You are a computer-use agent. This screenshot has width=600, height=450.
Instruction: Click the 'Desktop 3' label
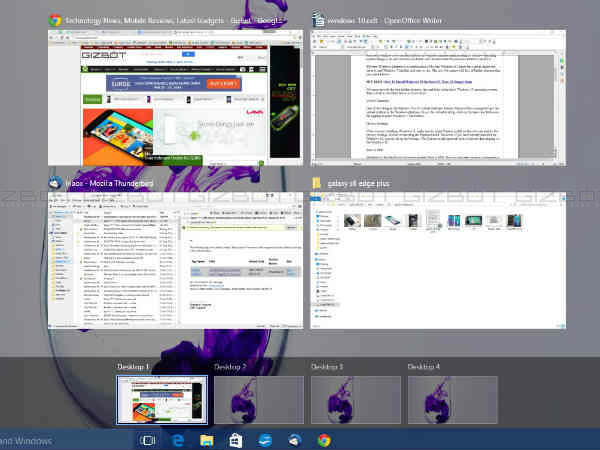327,367
